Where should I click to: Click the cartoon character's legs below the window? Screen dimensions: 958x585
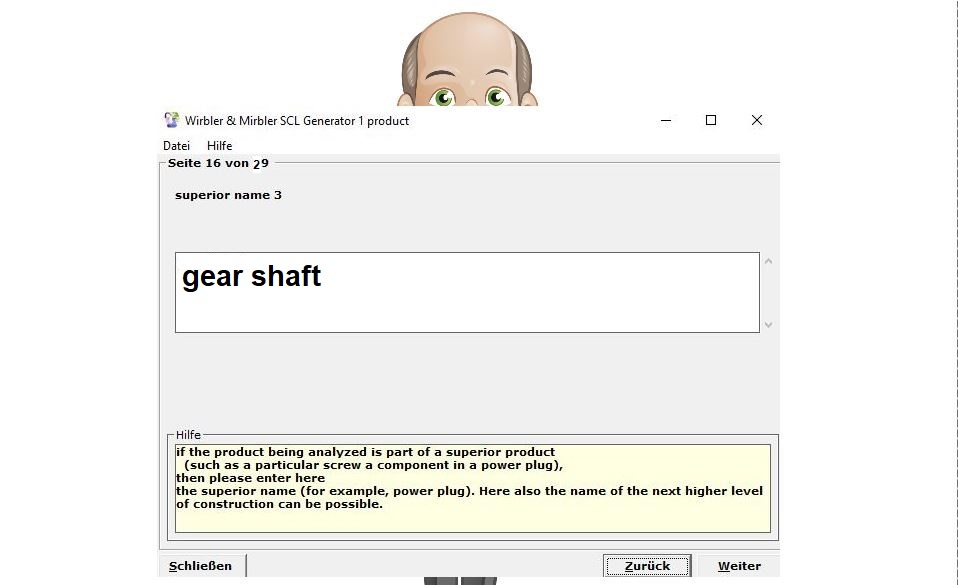pos(460,580)
